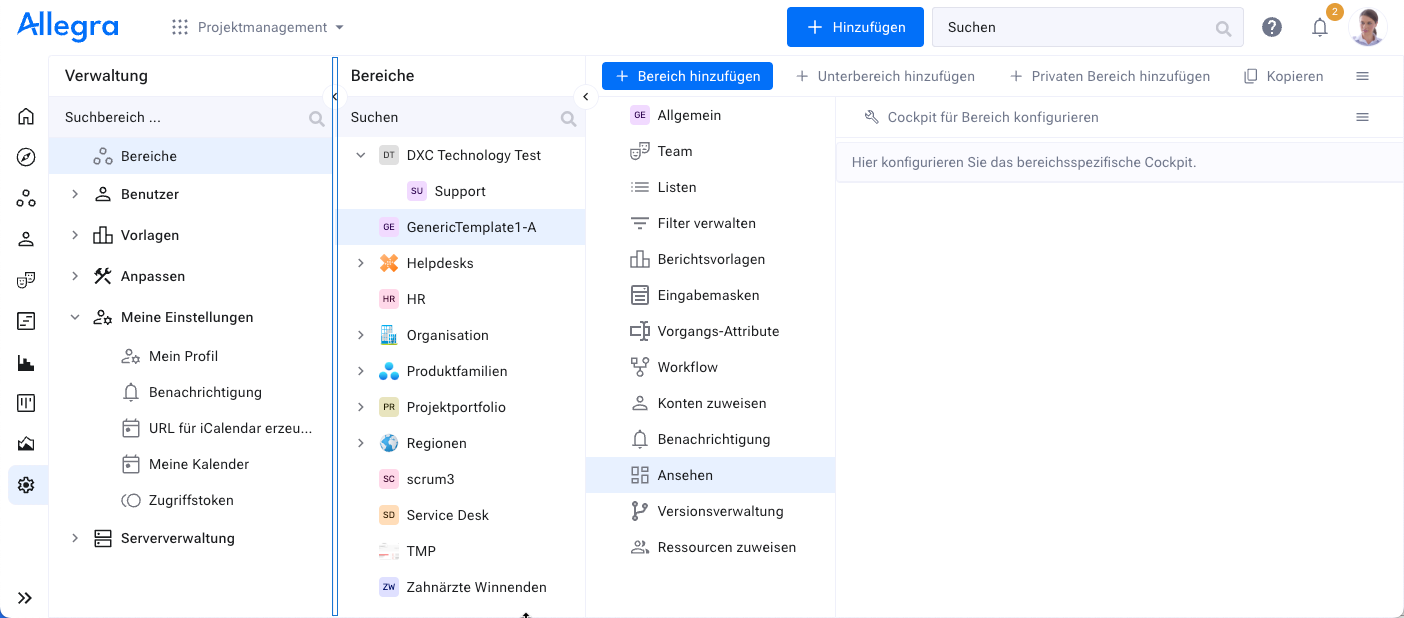This screenshot has width=1404, height=618.
Task: Collapse the Meine Einstellungen section
Action: click(75, 317)
